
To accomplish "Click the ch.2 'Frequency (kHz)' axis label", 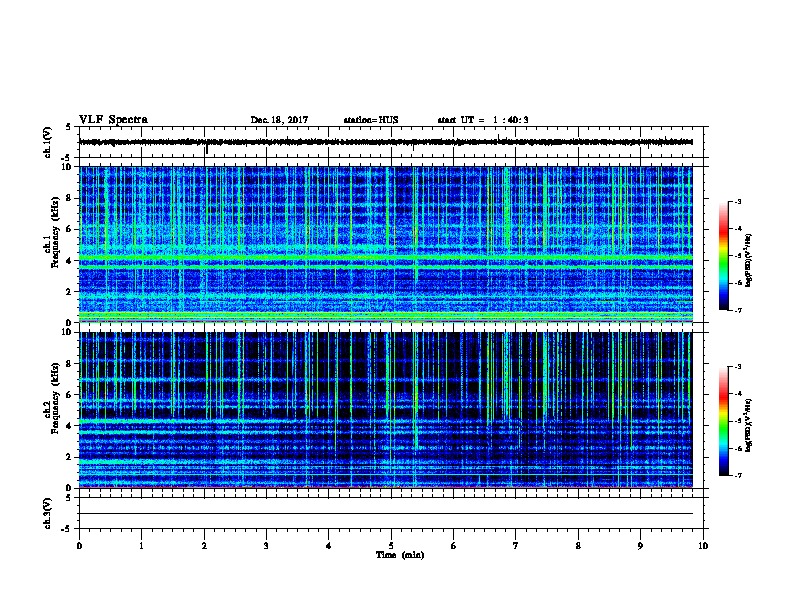I will (x=55, y=397).
